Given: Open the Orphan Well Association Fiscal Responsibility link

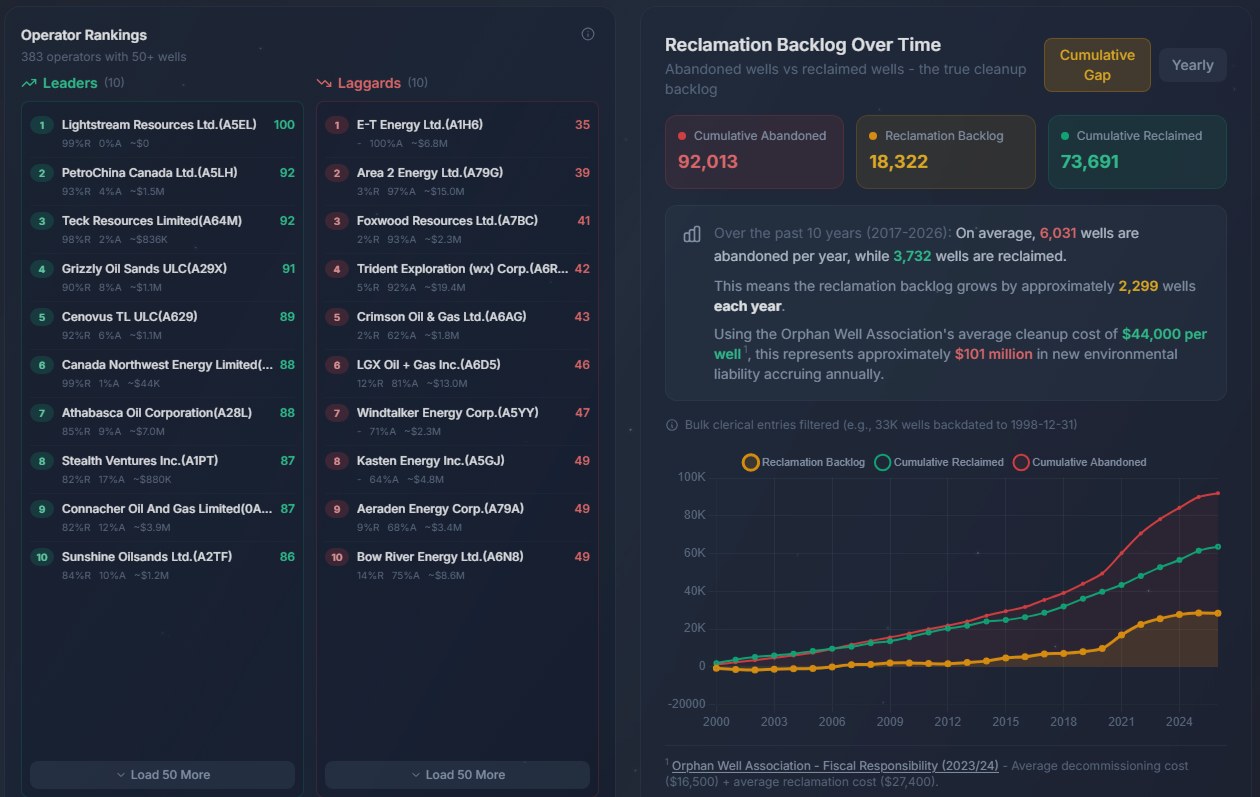Looking at the screenshot, I should tap(835, 766).
